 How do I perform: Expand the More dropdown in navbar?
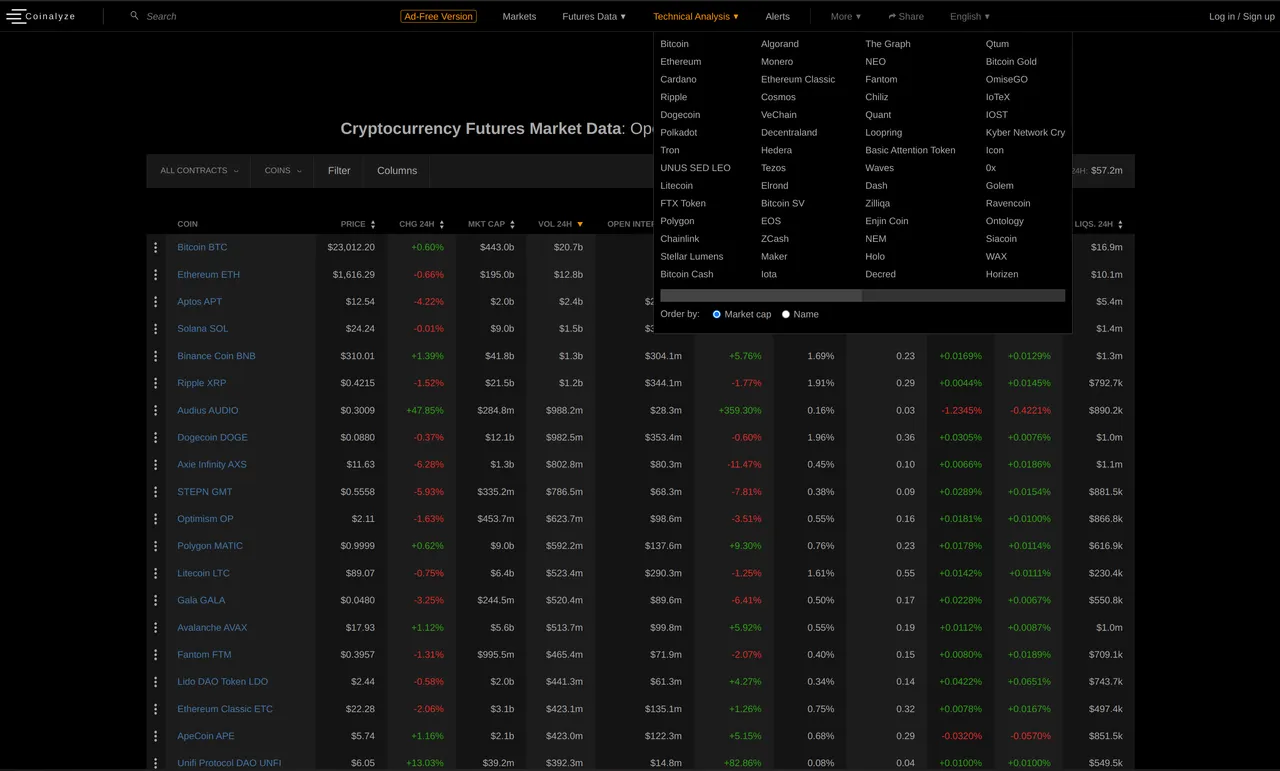coord(846,16)
